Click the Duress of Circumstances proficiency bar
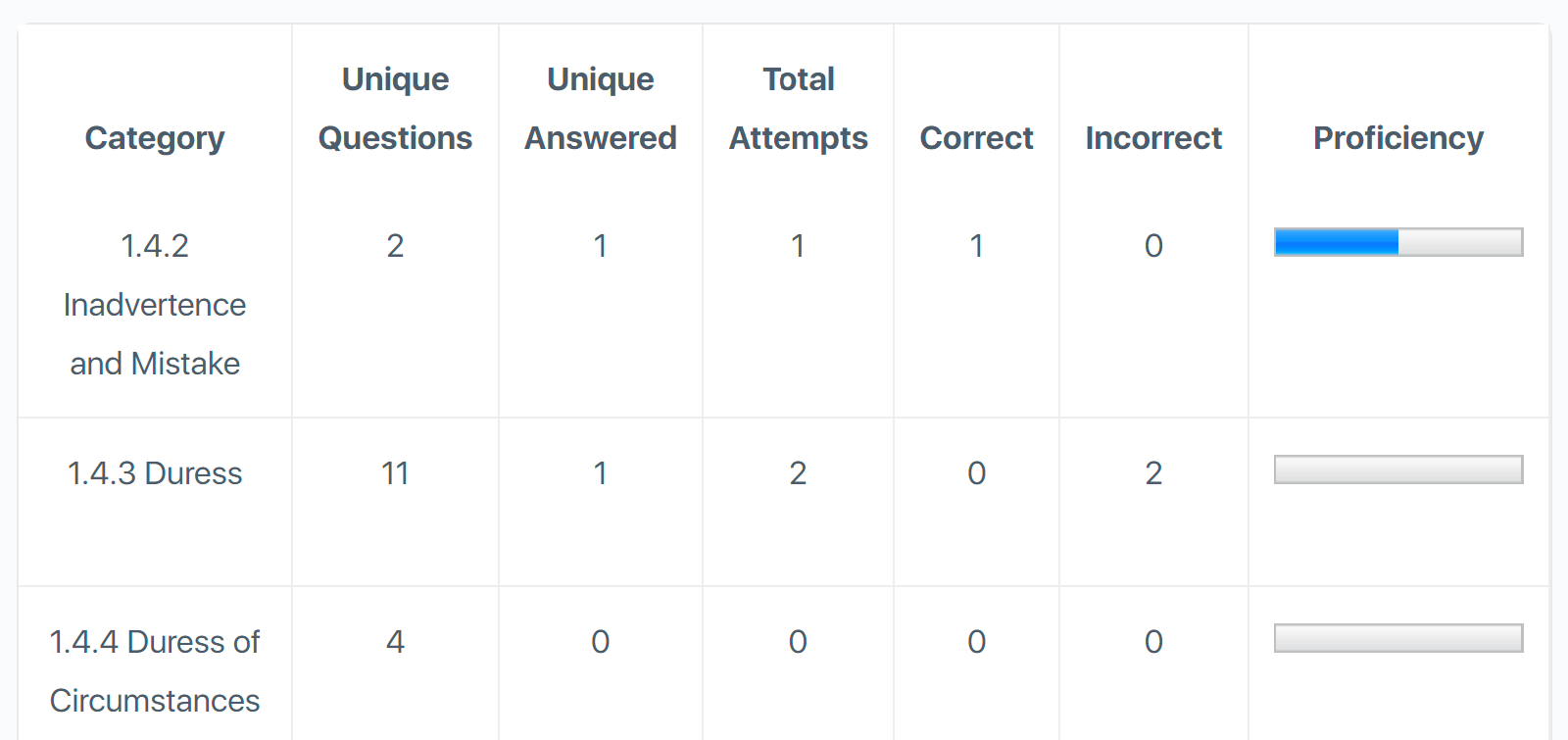1568x740 pixels. coord(1397,638)
